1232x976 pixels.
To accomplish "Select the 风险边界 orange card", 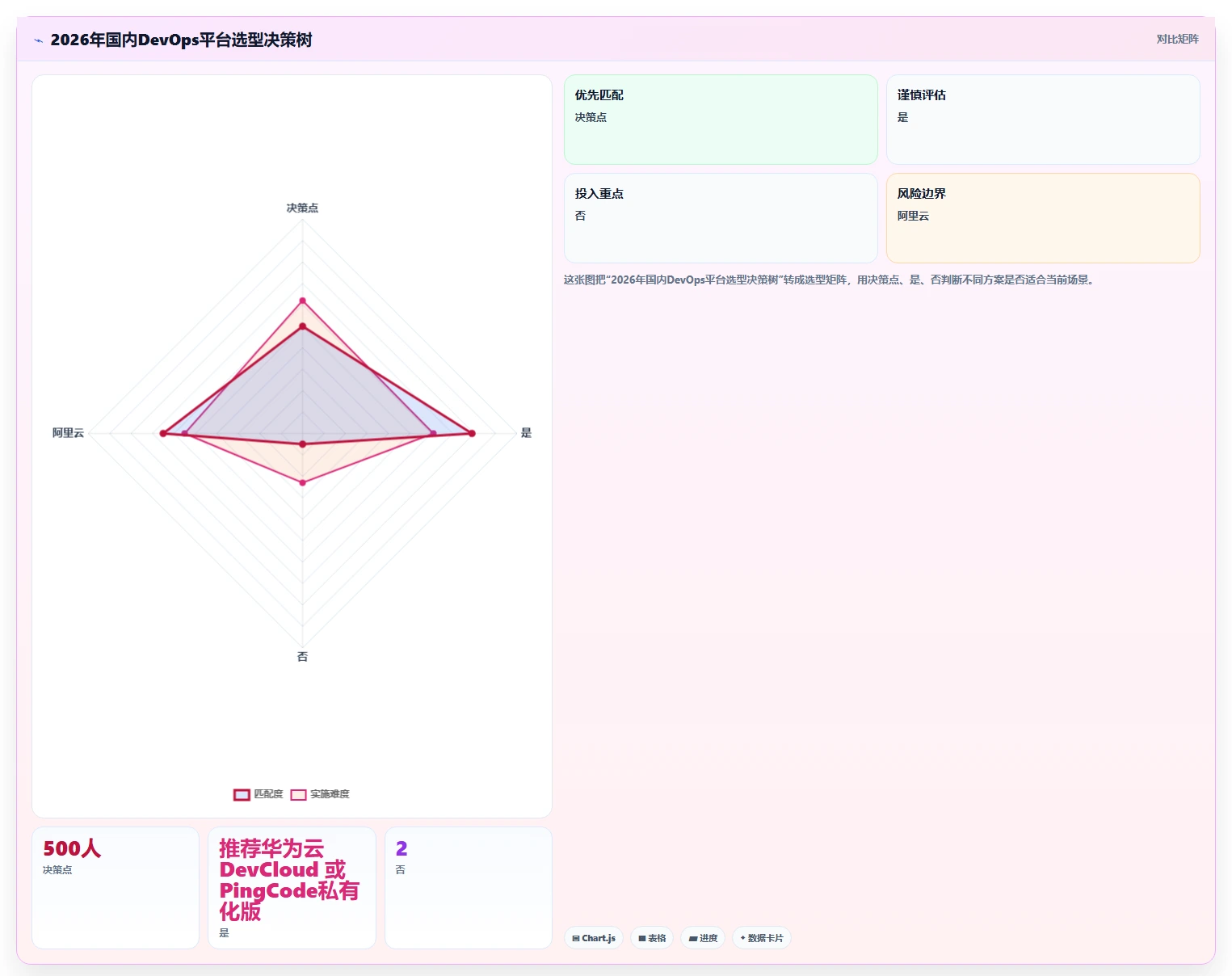I will [1043, 218].
